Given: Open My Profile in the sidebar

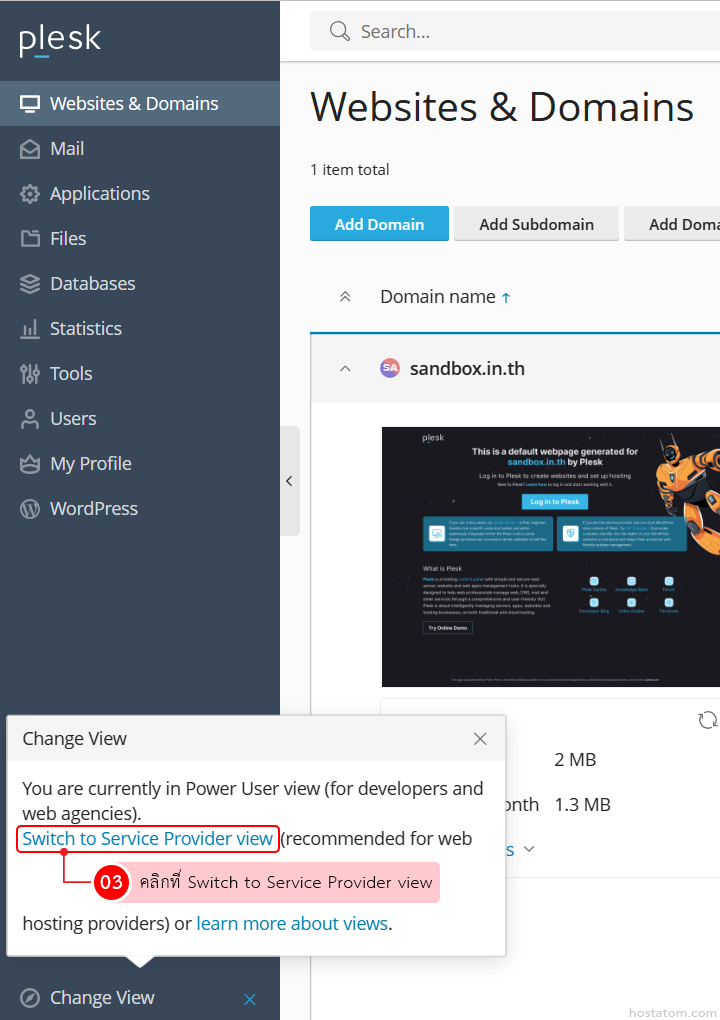Looking at the screenshot, I should [90, 464].
